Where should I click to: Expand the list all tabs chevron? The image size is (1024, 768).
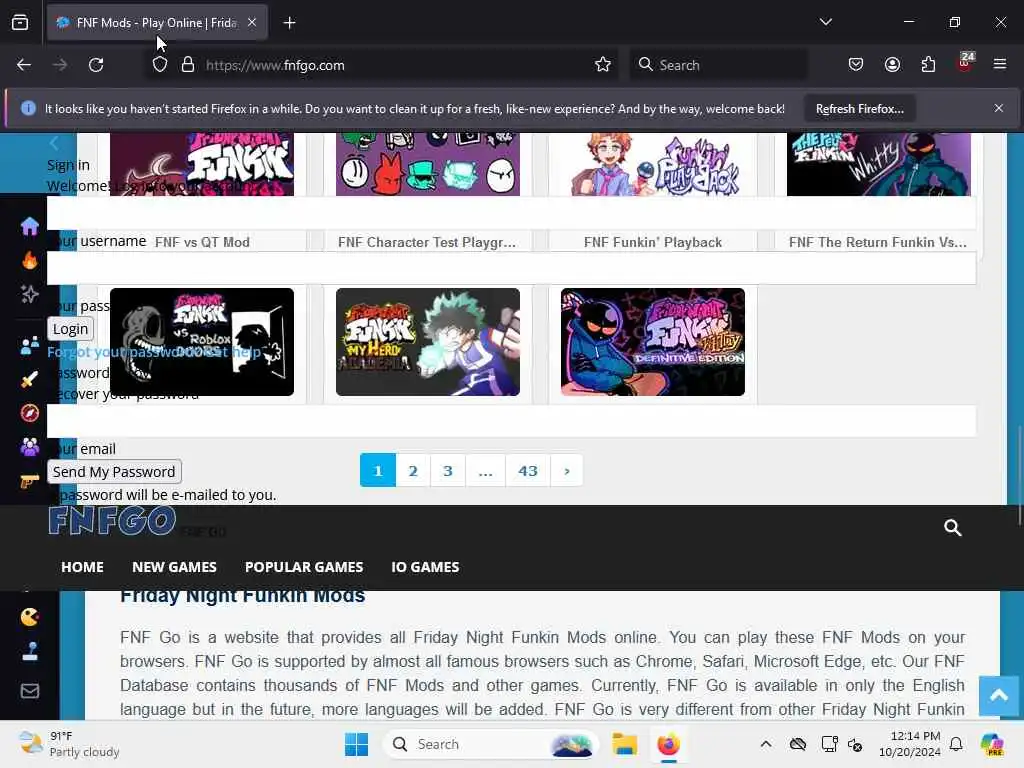(x=825, y=22)
